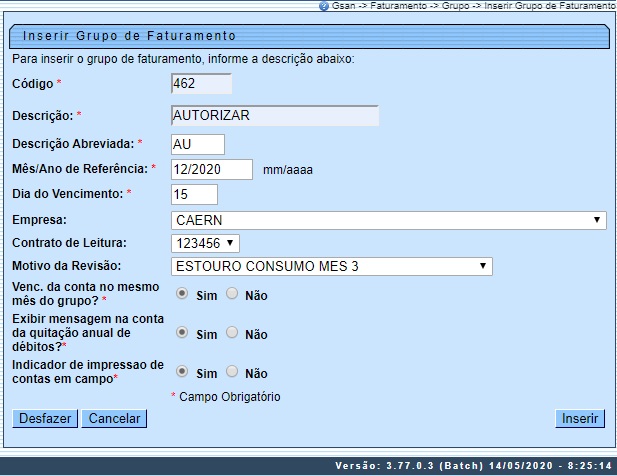Viewport: 617px width, 476px height.
Task: Expand the Contrato de Leitura dropdown
Action: (205, 243)
